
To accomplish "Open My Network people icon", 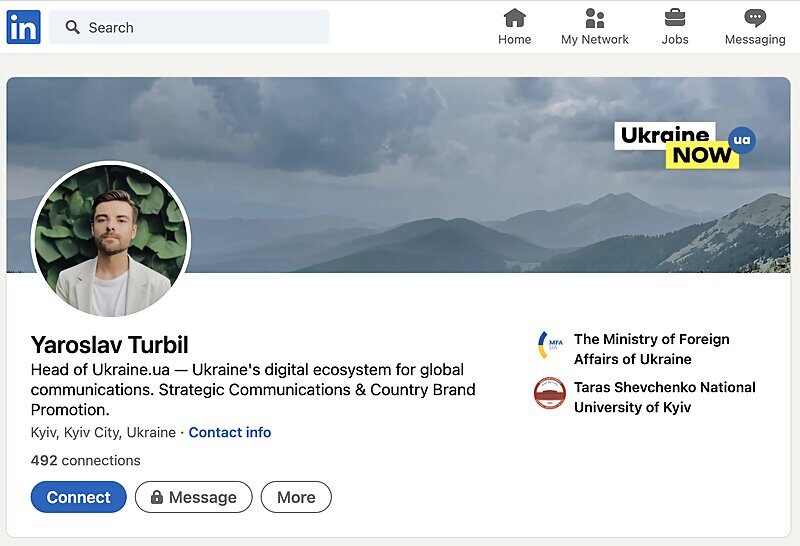I will pos(595,18).
